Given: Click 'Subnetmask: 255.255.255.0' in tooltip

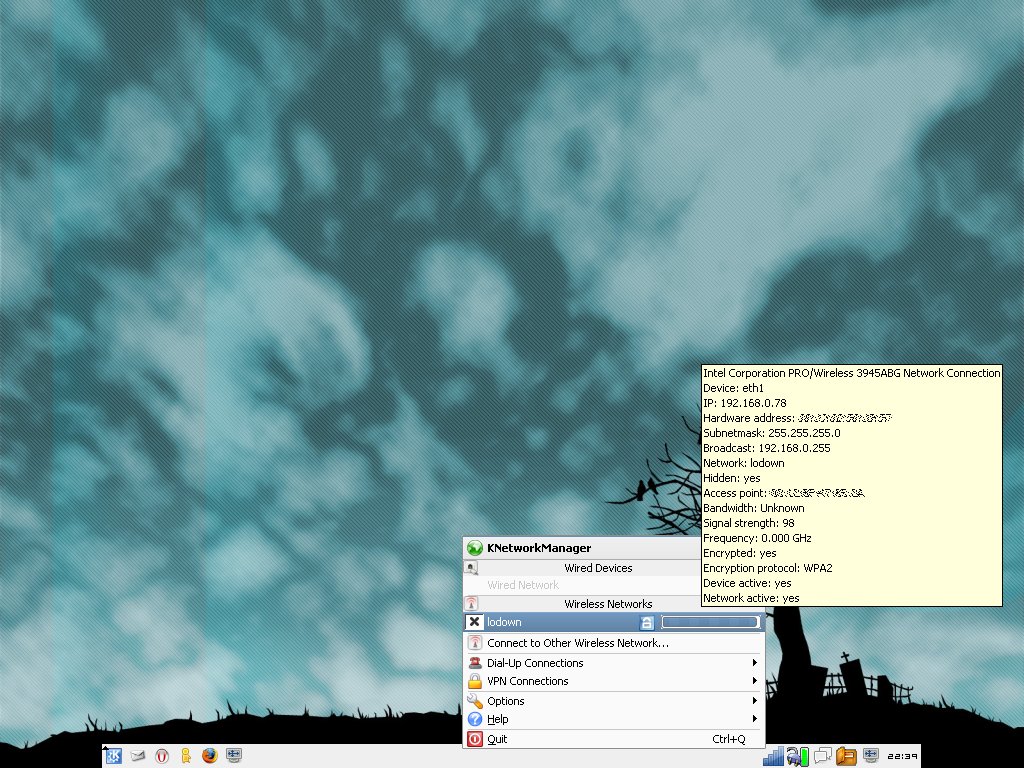Looking at the screenshot, I should pyautogui.click(x=771, y=433).
